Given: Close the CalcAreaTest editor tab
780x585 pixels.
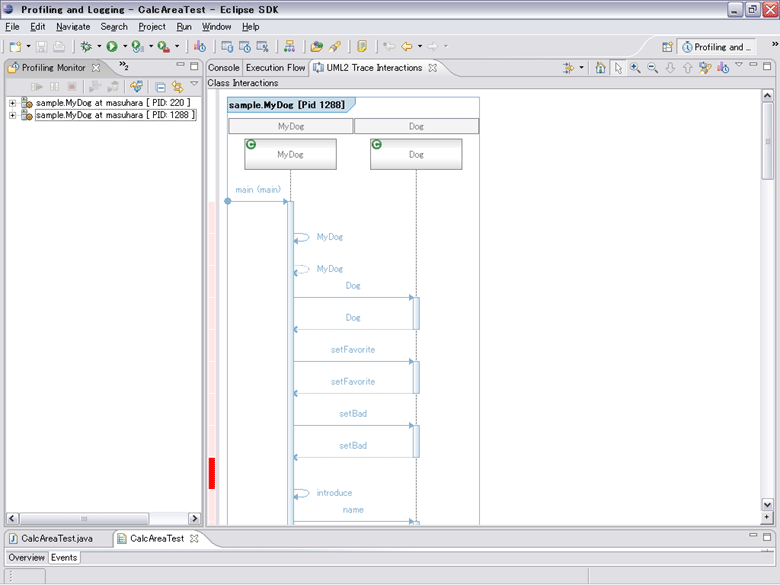Looking at the screenshot, I should [x=194, y=538].
